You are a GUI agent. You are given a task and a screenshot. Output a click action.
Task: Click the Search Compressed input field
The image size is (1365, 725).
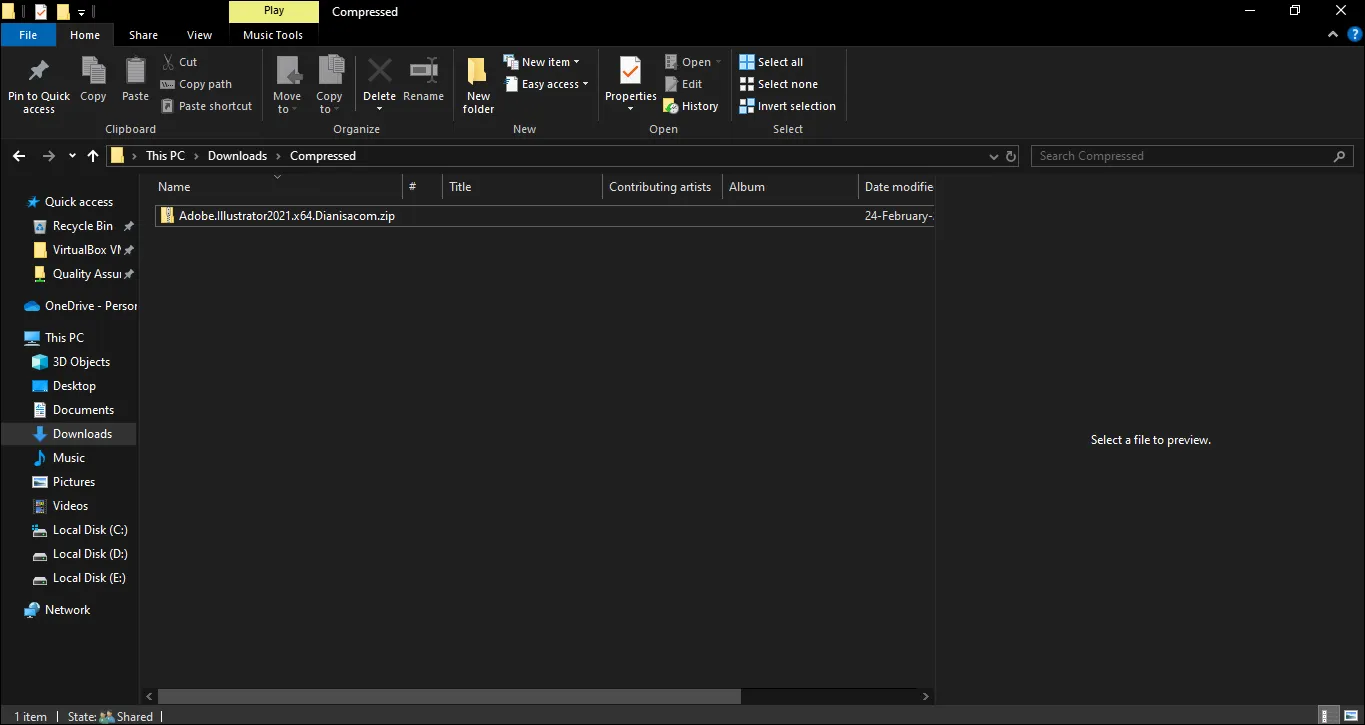tap(1182, 156)
